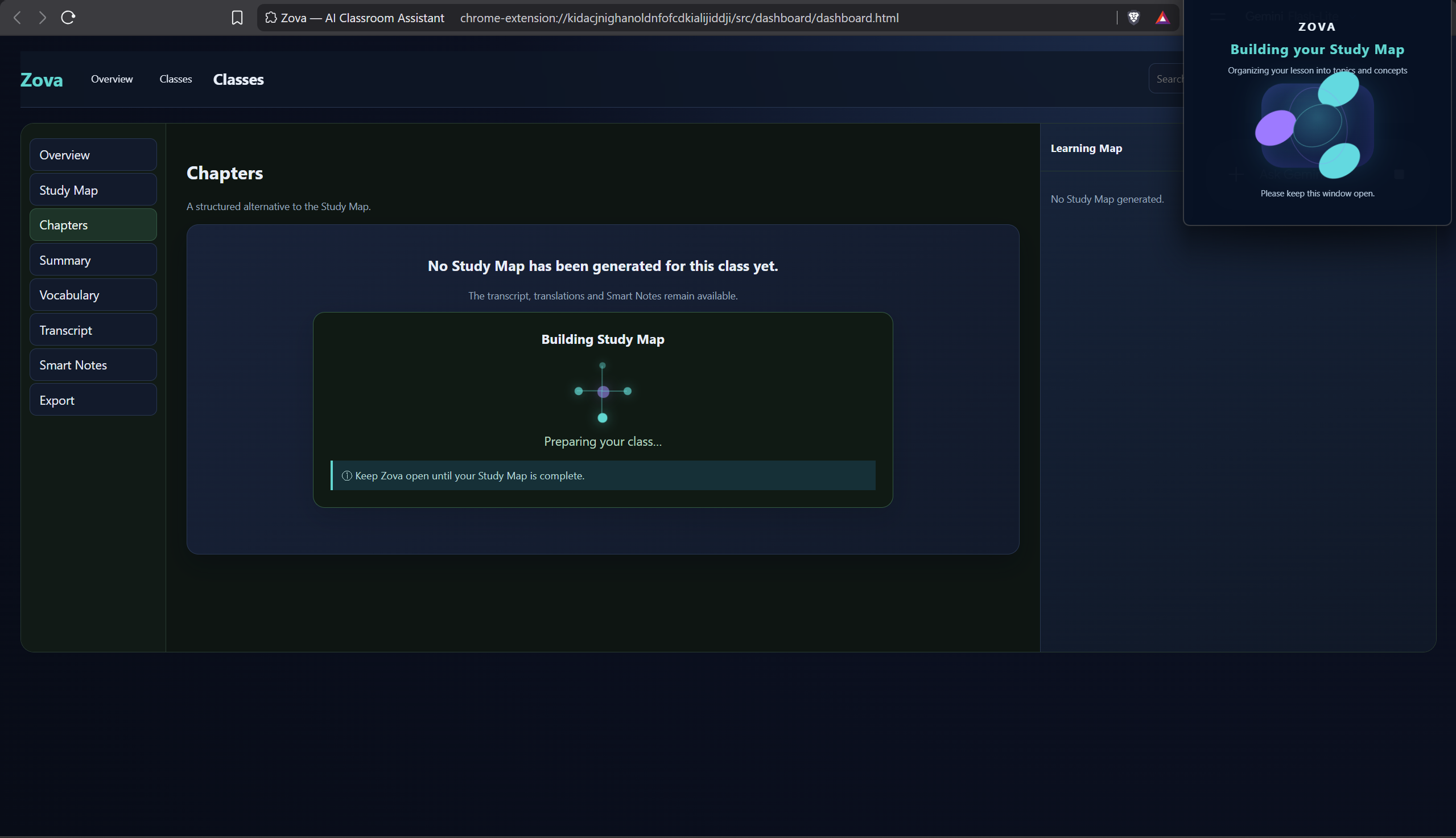Screen dimensions: 1456x838
Task: View the Transcript sidebar section
Action: [x=93, y=330]
